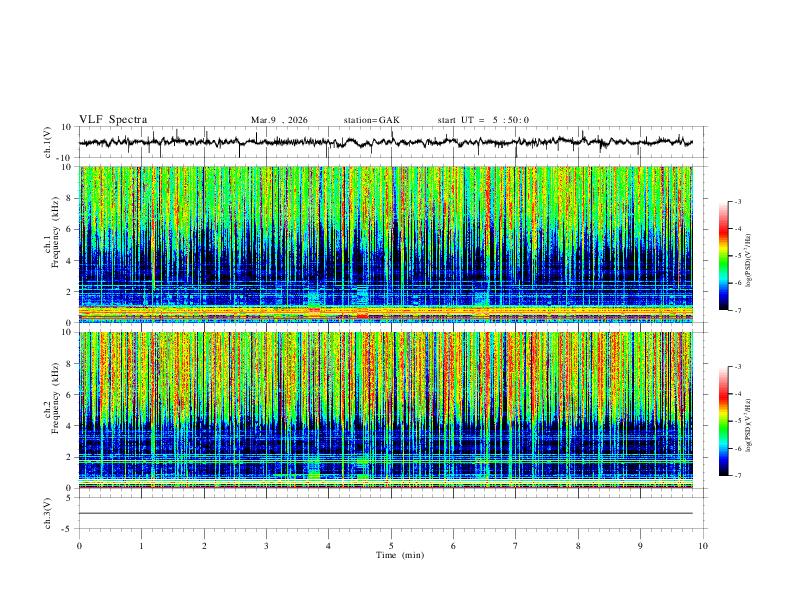Click time axis tick label "8"

(x=578, y=546)
